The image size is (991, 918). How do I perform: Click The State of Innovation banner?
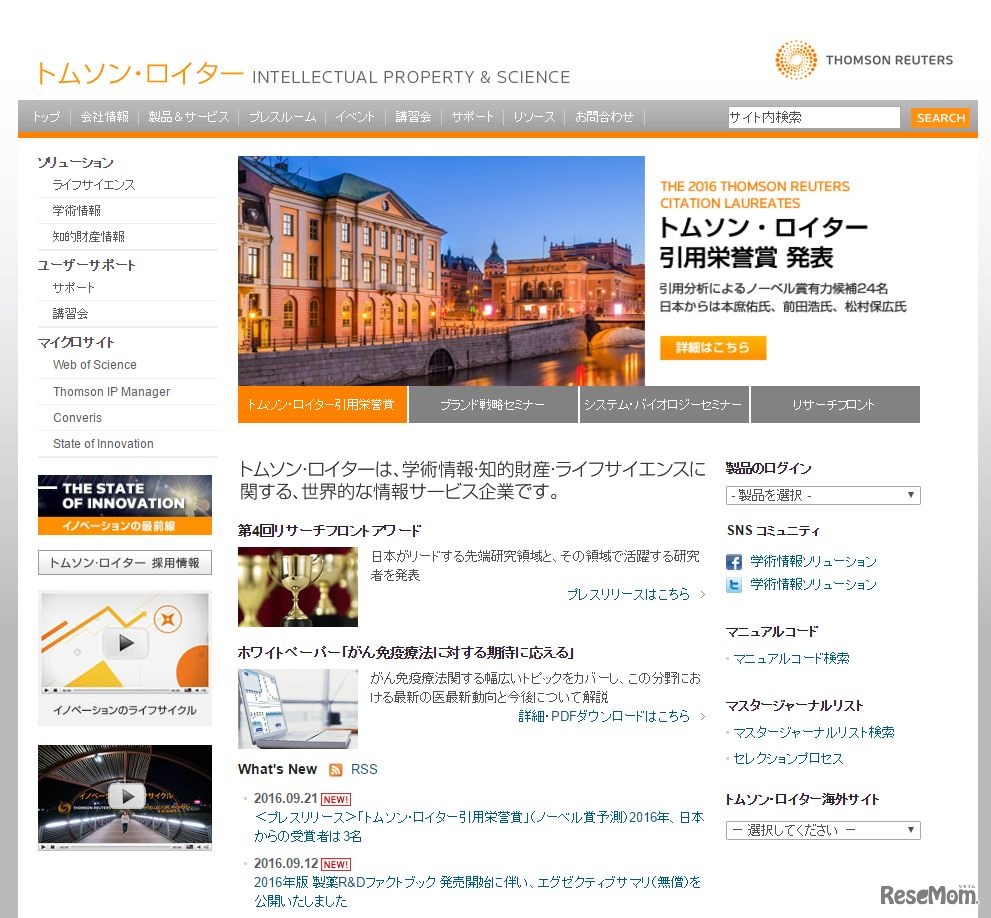[125, 505]
